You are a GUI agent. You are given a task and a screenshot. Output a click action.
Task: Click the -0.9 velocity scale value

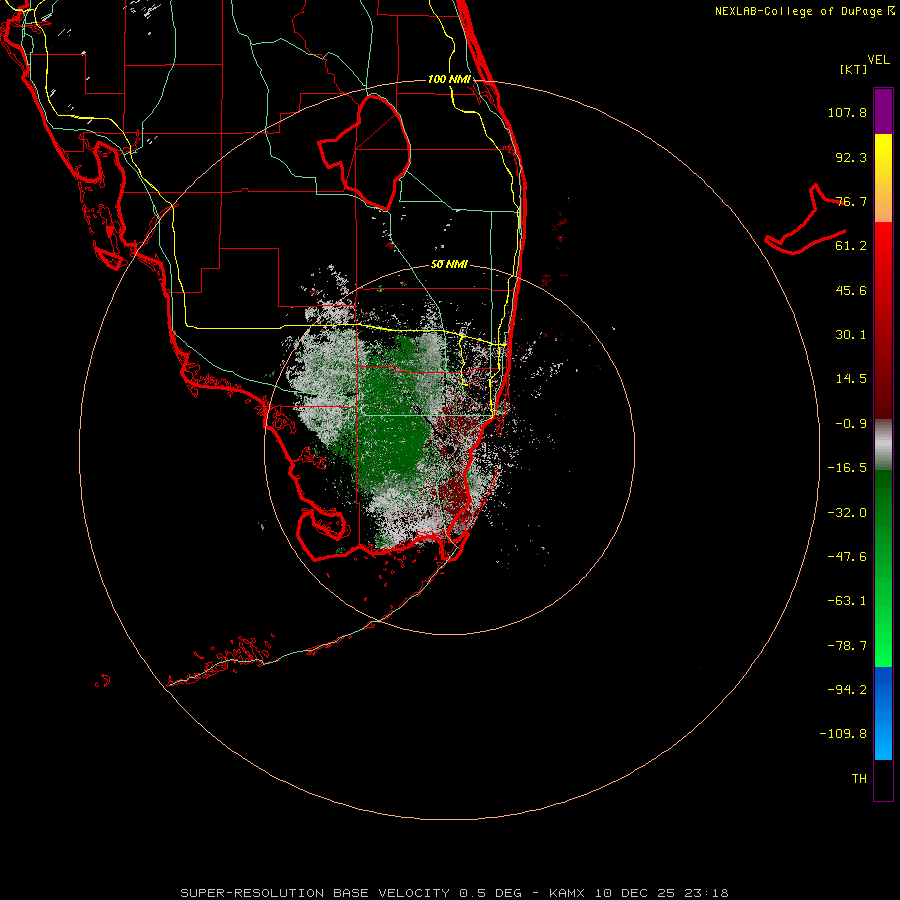(x=851, y=424)
